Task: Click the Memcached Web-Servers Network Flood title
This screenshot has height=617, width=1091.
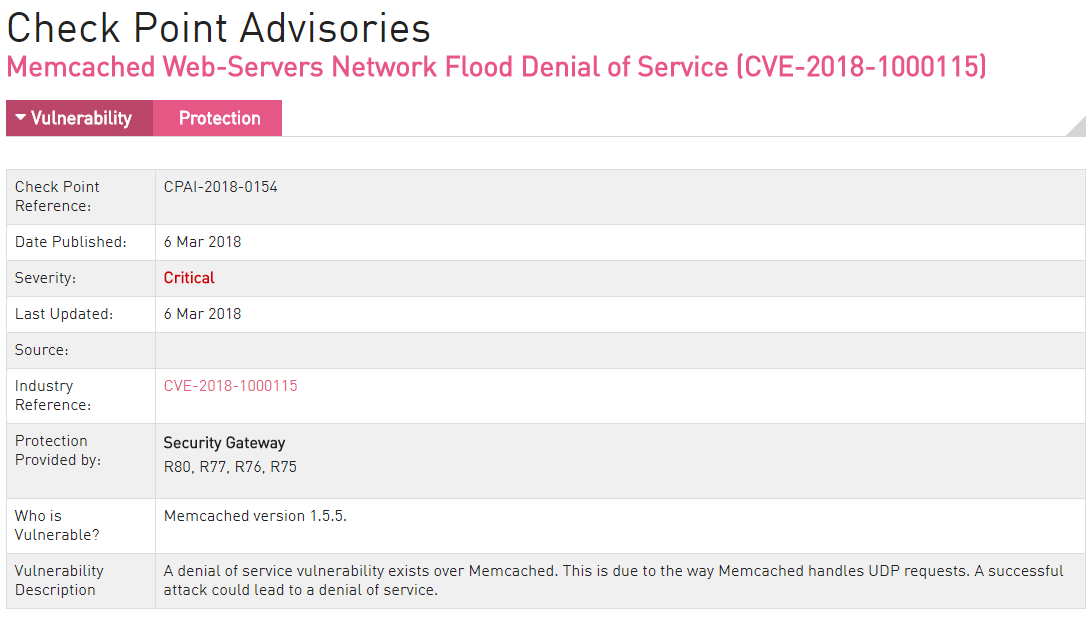Action: 496,67
